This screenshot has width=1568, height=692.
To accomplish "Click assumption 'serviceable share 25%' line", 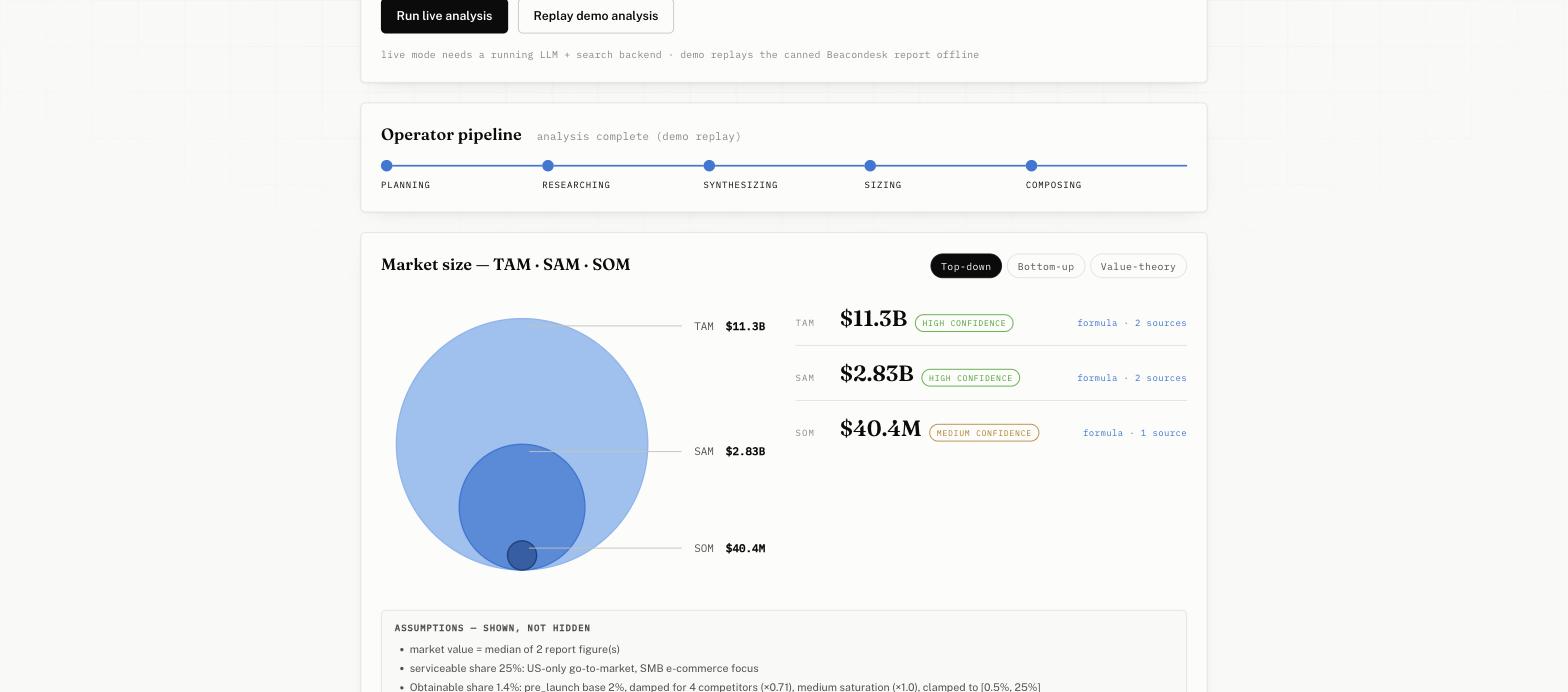I will [x=583, y=668].
